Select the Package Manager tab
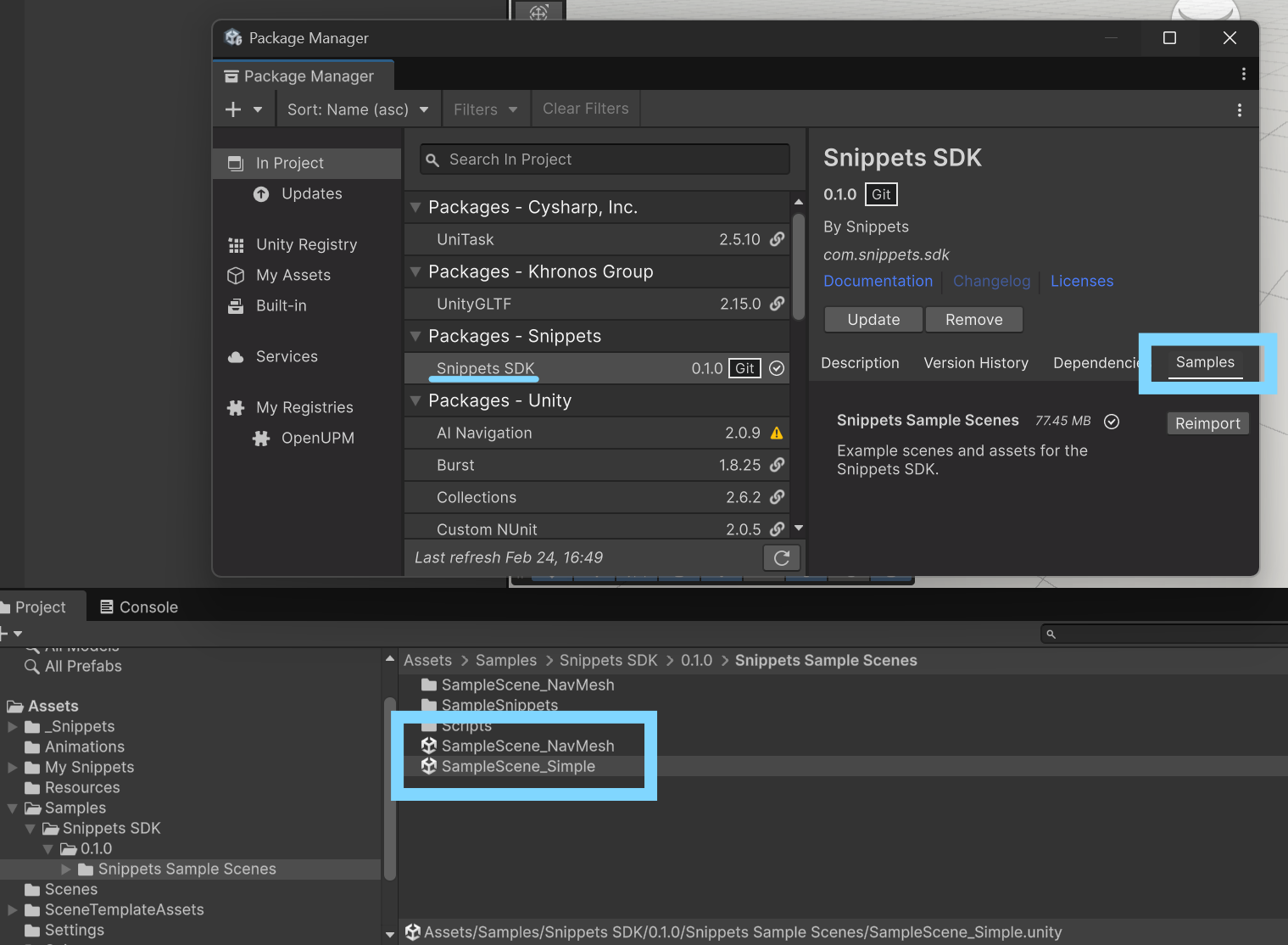The height and width of the screenshot is (945, 1288). click(x=304, y=76)
